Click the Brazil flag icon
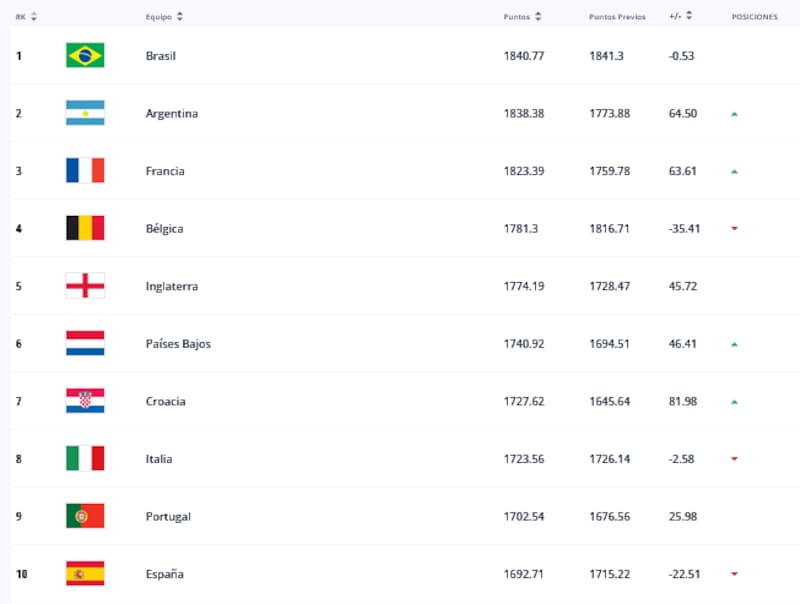Image resolution: width=800 pixels, height=604 pixels. [85, 56]
